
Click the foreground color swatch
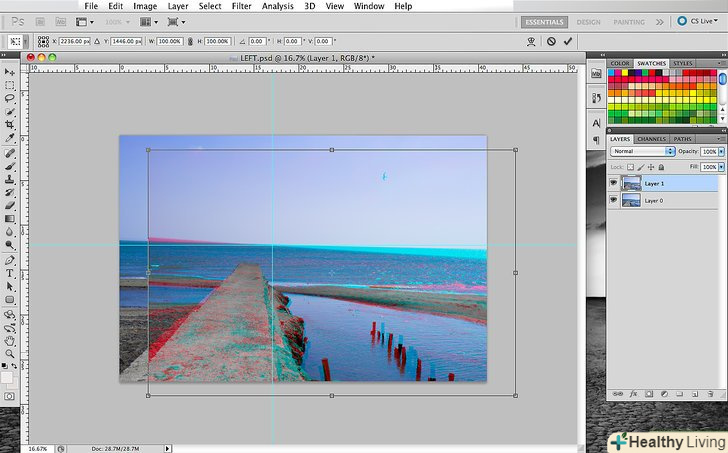pyautogui.click(x=7, y=375)
